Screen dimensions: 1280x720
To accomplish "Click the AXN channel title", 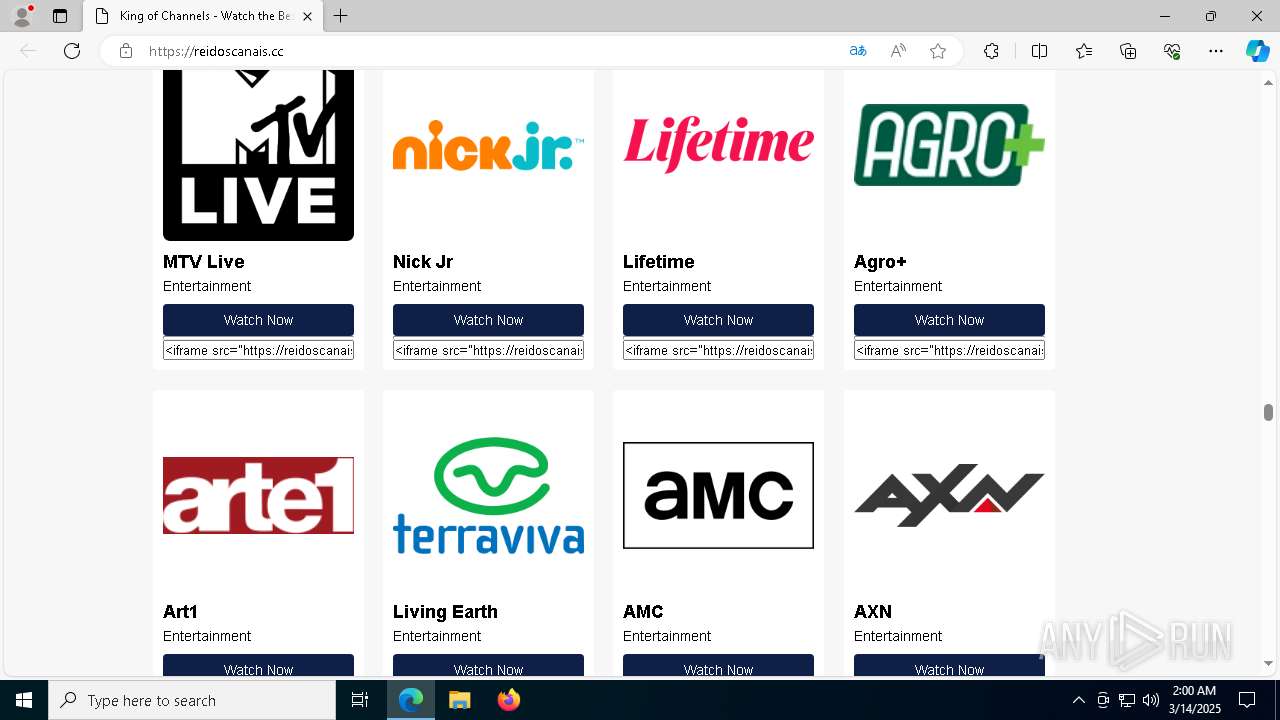I will (873, 612).
